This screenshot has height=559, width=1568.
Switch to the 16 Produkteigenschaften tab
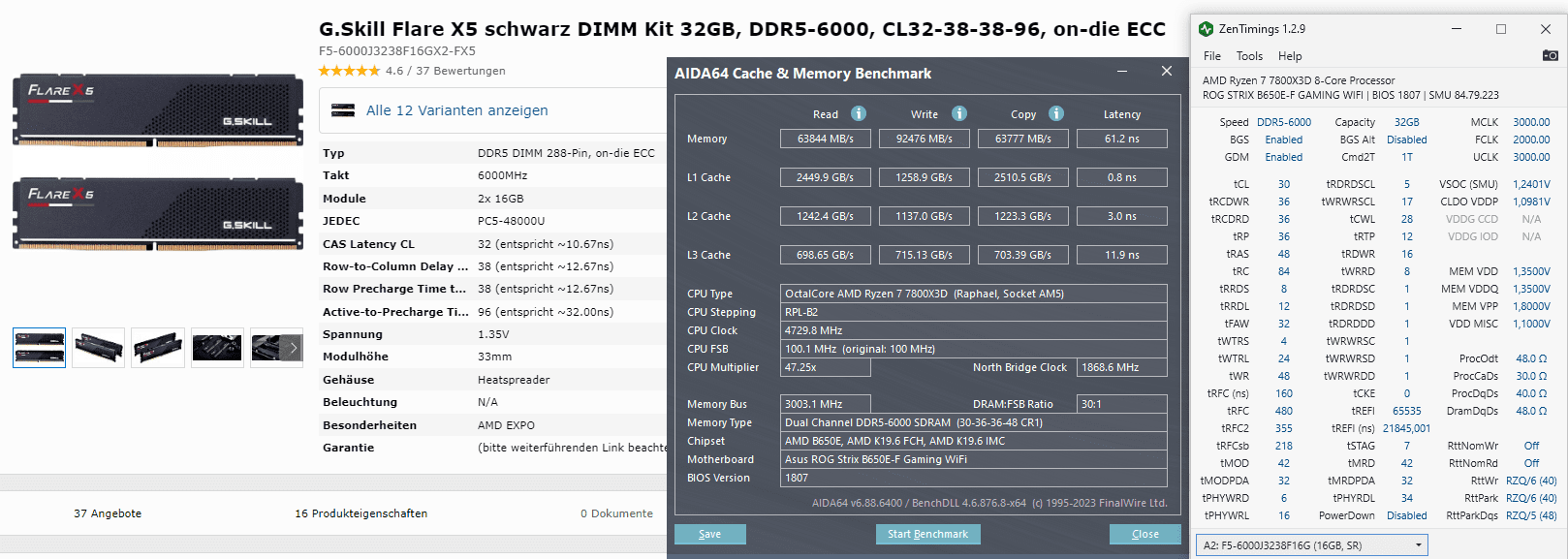click(x=361, y=513)
